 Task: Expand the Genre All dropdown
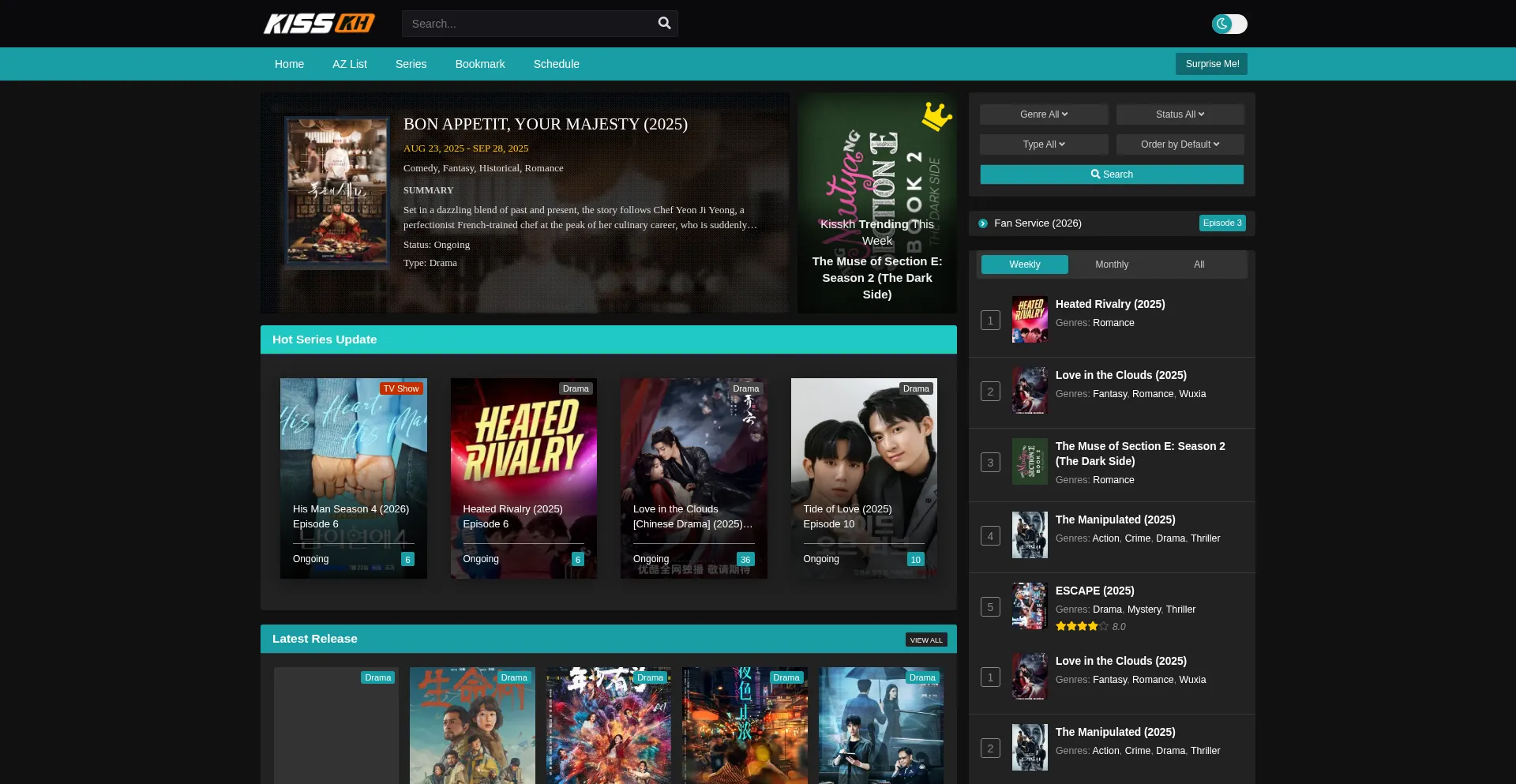pos(1044,114)
